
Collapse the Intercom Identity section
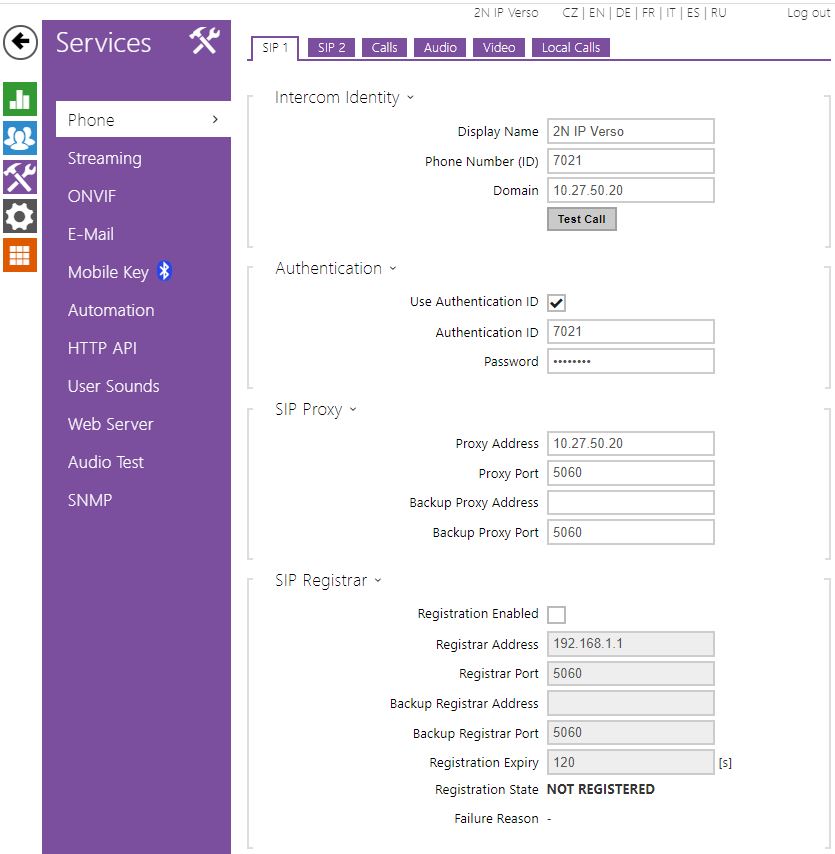click(x=344, y=98)
